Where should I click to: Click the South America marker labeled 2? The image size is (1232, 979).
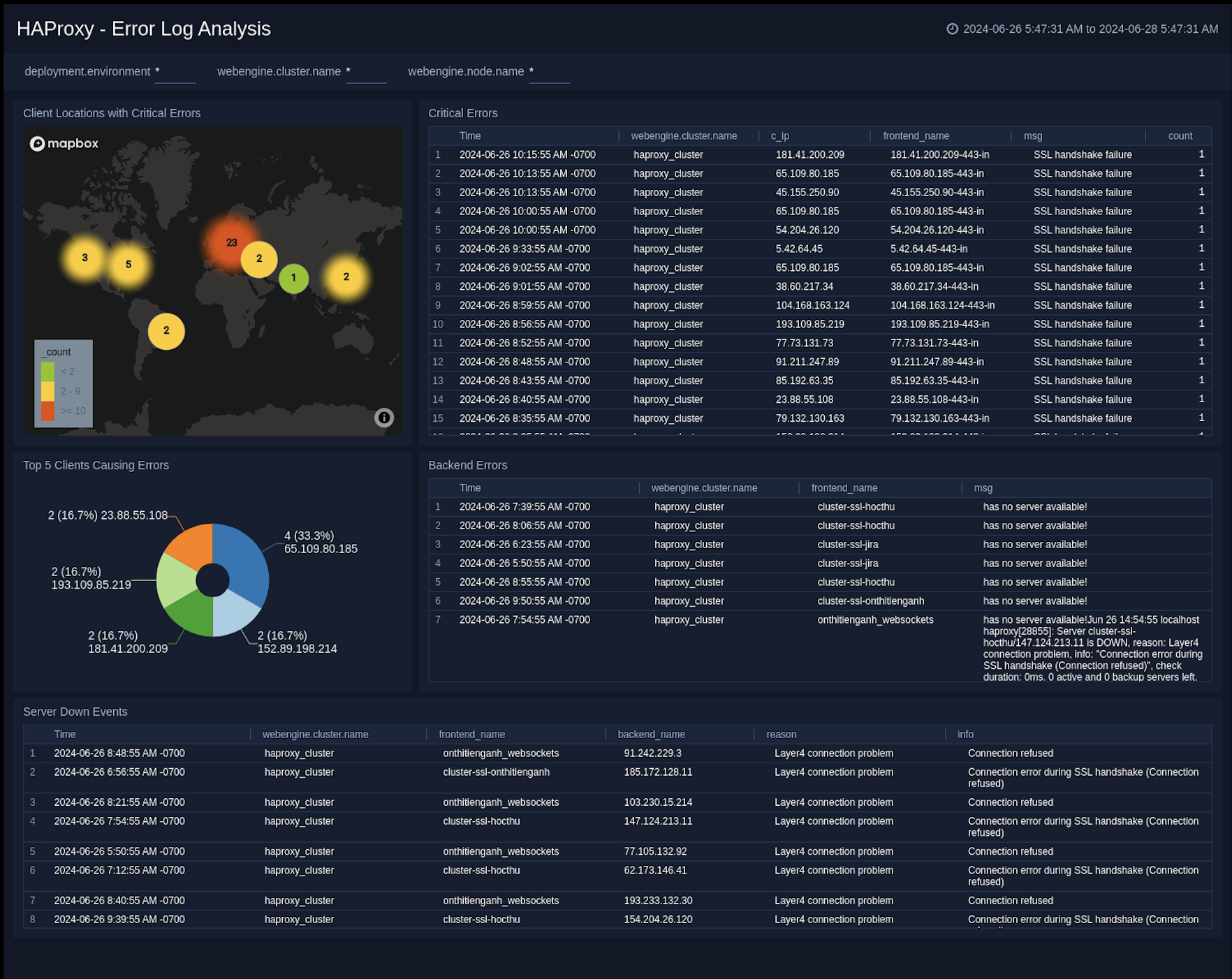(x=166, y=331)
